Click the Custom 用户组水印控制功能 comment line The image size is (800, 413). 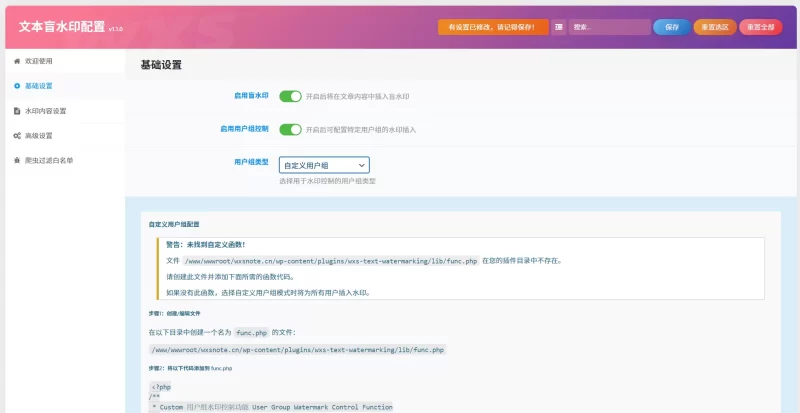[271, 407]
